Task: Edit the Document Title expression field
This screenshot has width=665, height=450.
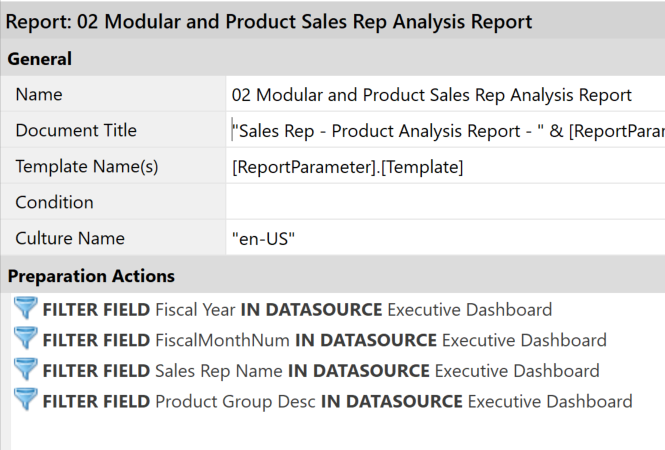Action: pos(445,131)
